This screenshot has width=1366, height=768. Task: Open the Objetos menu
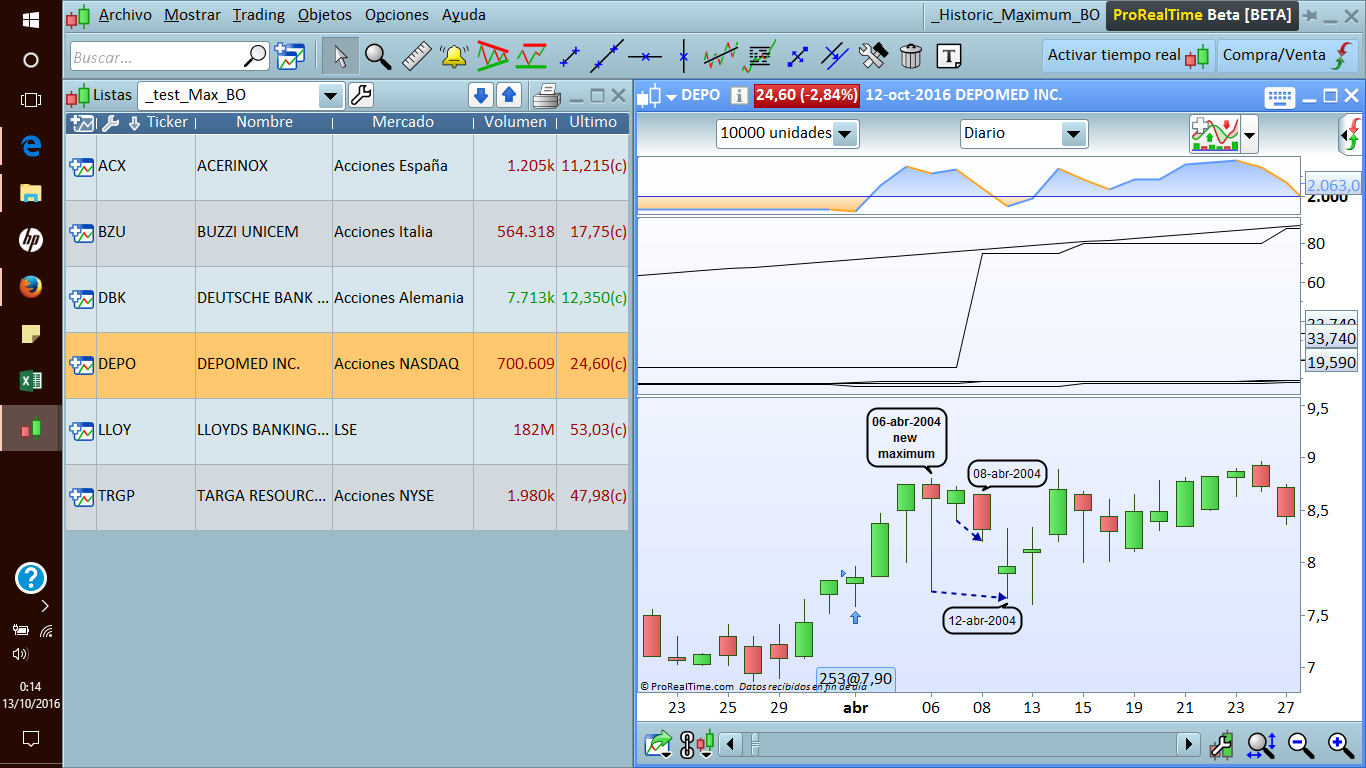point(325,15)
